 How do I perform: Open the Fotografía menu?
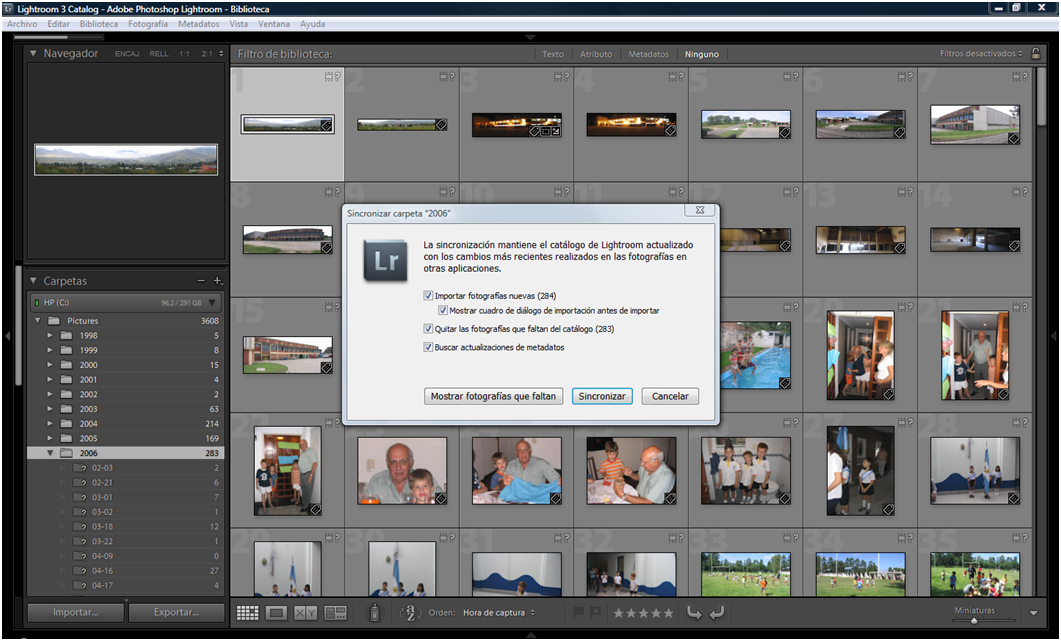tap(148, 24)
